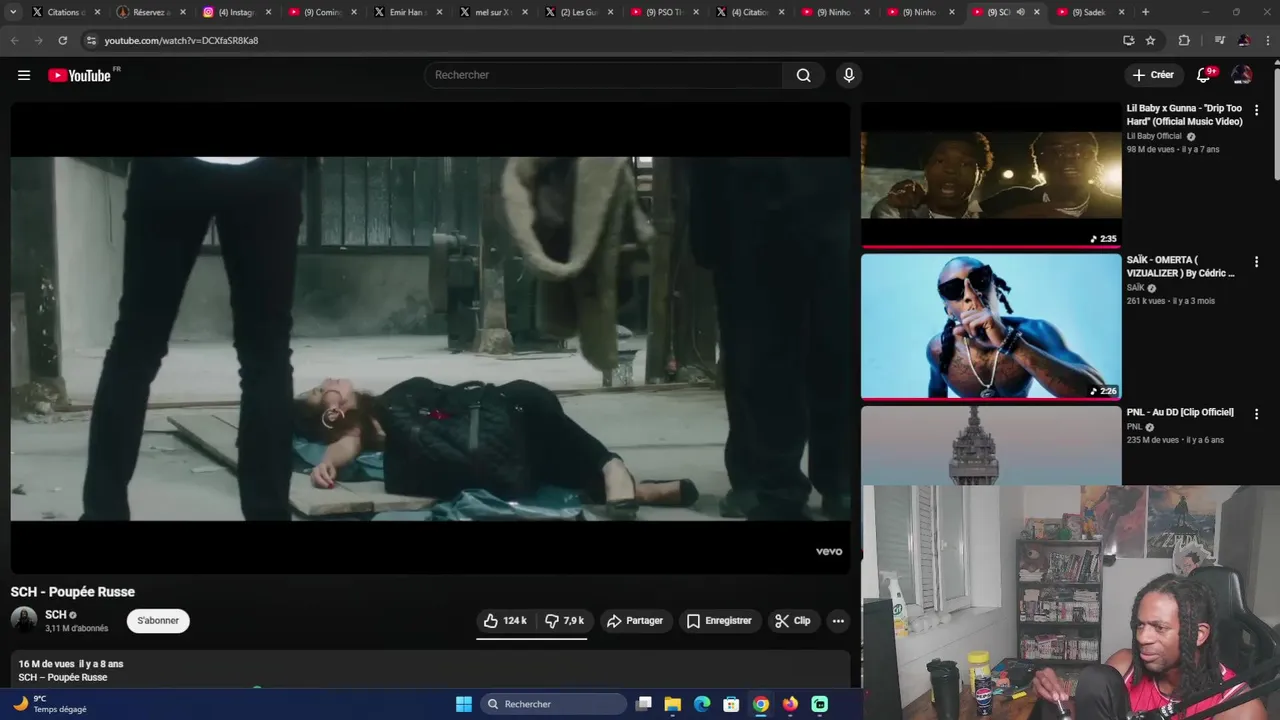Play the SAÏK - OMERTA thumbnail

point(991,327)
